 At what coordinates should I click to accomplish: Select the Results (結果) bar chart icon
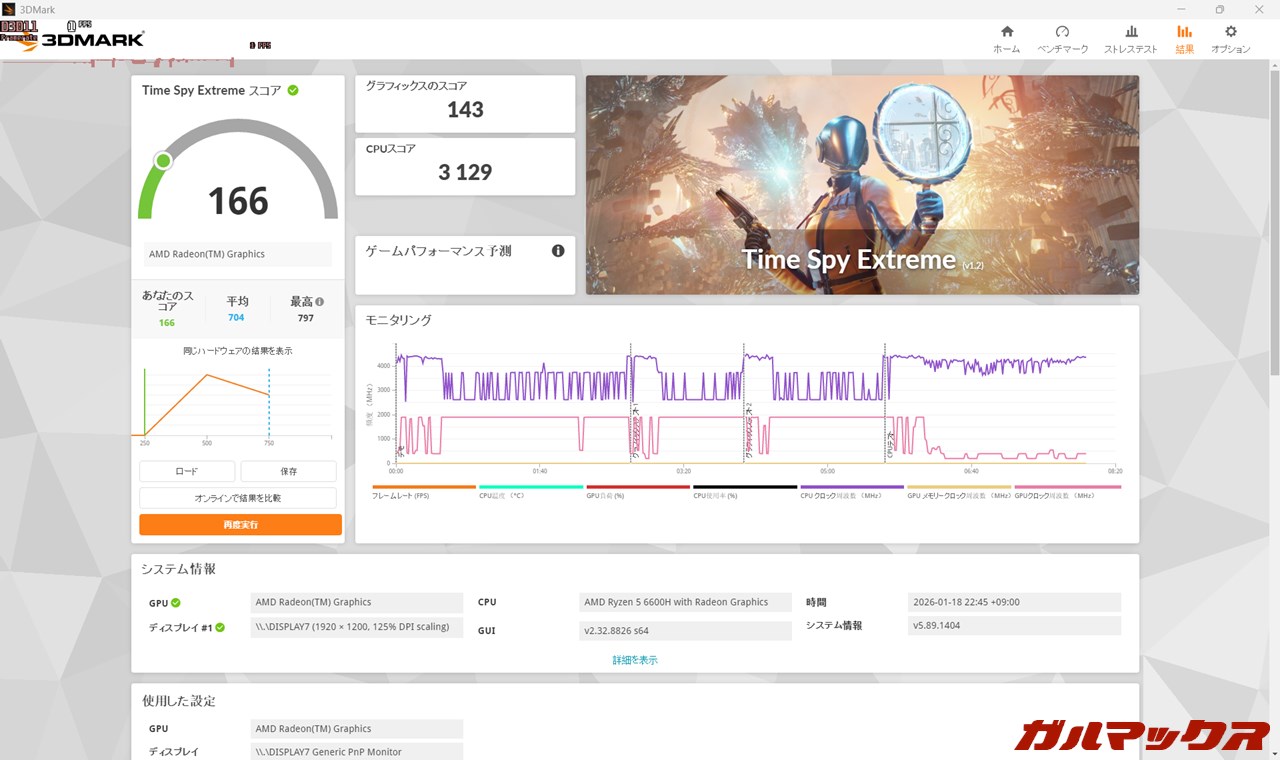coord(1184,32)
